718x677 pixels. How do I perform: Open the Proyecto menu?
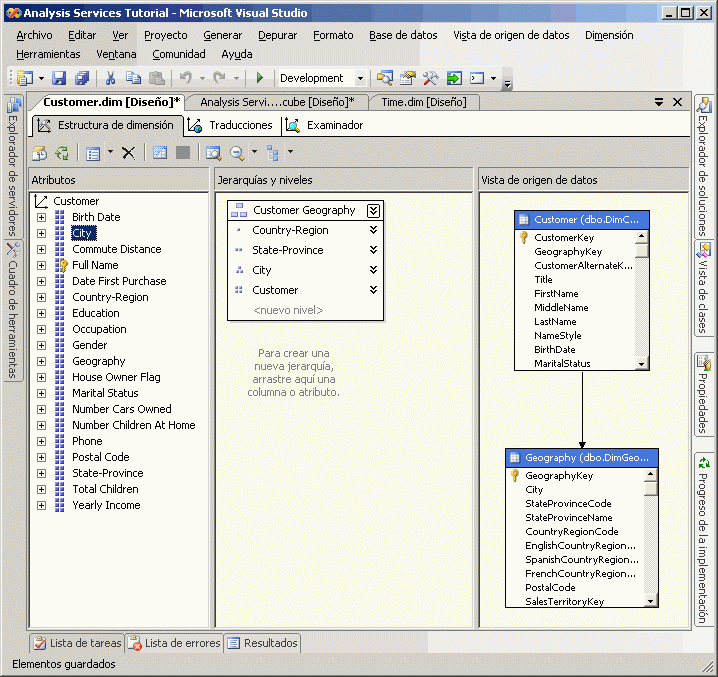(166, 35)
